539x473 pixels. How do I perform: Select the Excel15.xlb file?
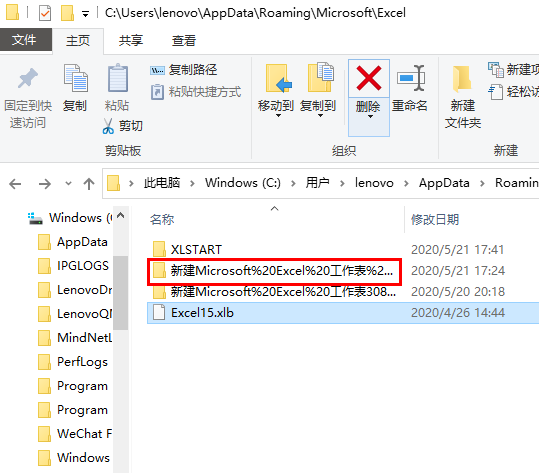pyautogui.click(x=343, y=313)
